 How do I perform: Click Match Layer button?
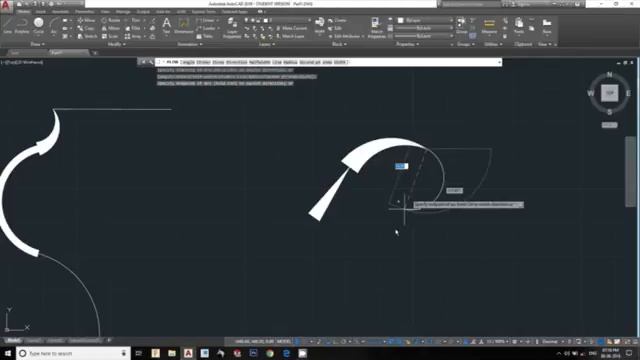coord(291,36)
